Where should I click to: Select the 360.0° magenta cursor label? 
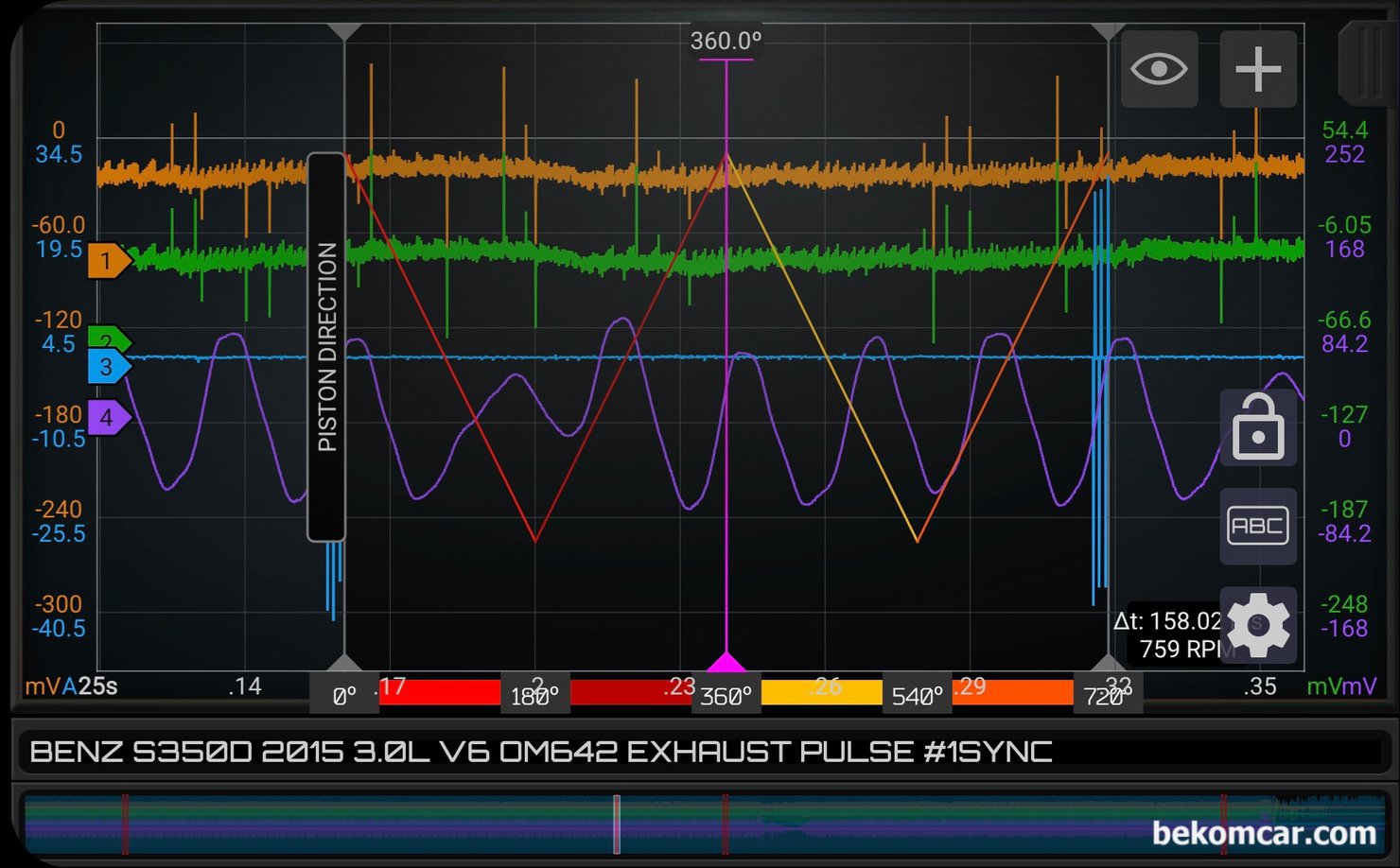pyautogui.click(x=726, y=42)
